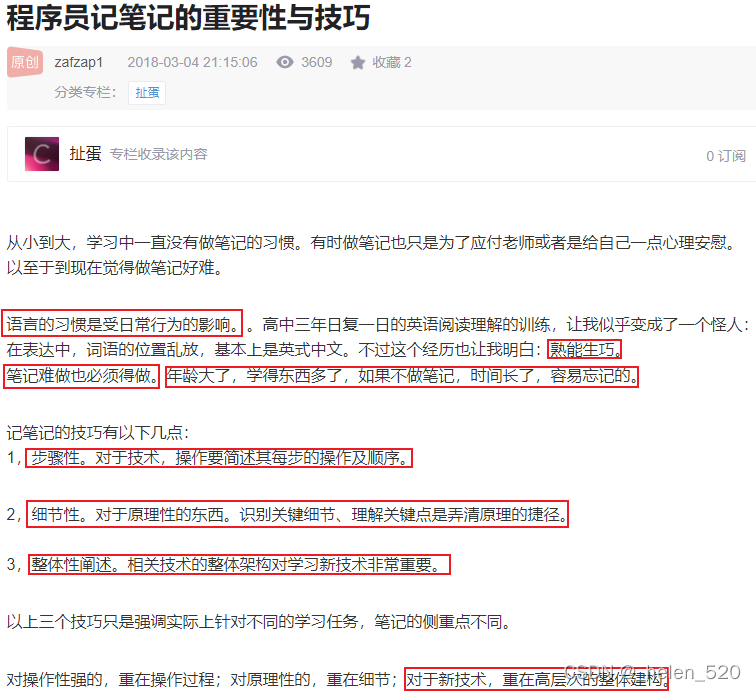The width and height of the screenshot is (756, 691).
Task: Open the 扯蛋 column avatar thumbnail
Action: coord(42,154)
